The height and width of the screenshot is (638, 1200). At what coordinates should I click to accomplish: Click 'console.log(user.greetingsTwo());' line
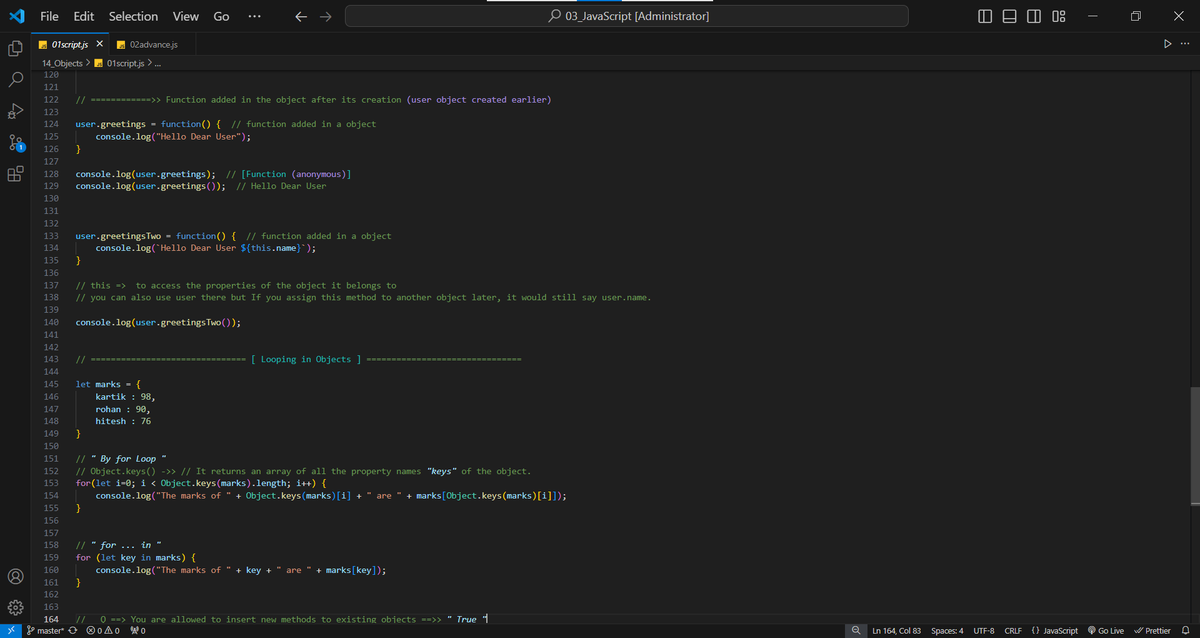coord(158,322)
